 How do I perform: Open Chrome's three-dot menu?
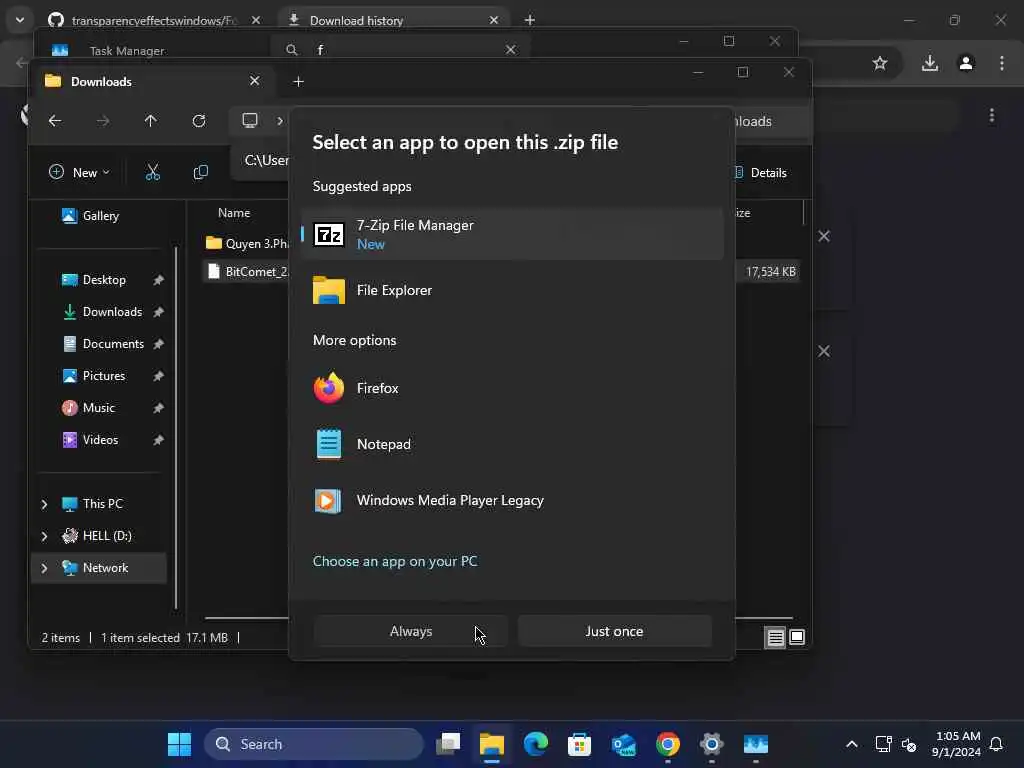(1002, 63)
